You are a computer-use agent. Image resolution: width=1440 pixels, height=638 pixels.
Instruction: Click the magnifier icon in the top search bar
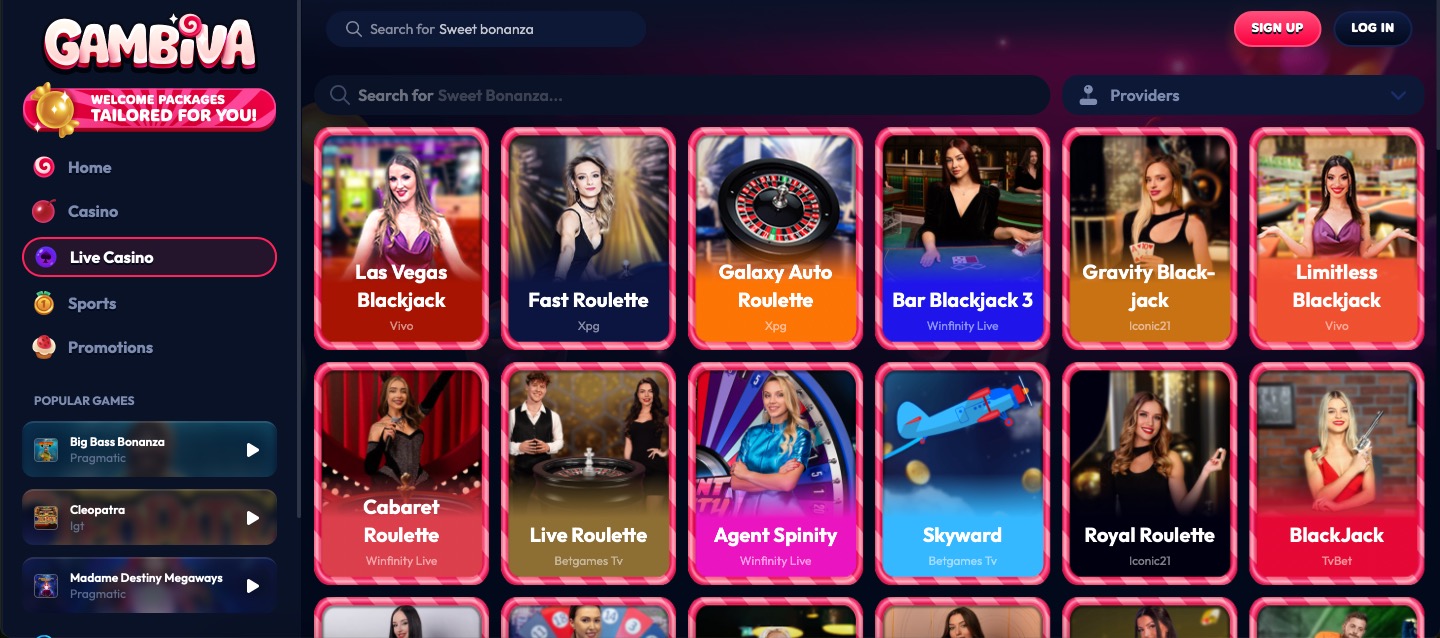point(353,29)
